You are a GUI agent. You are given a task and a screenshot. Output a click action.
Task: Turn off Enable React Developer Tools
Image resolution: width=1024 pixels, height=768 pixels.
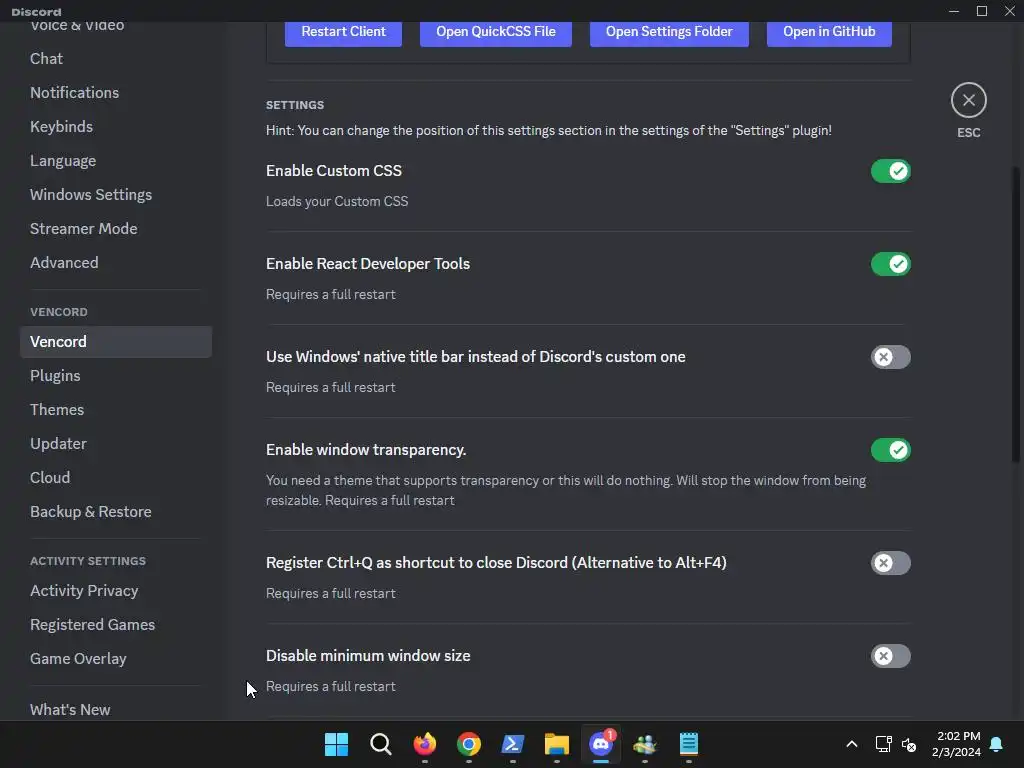[x=890, y=264]
